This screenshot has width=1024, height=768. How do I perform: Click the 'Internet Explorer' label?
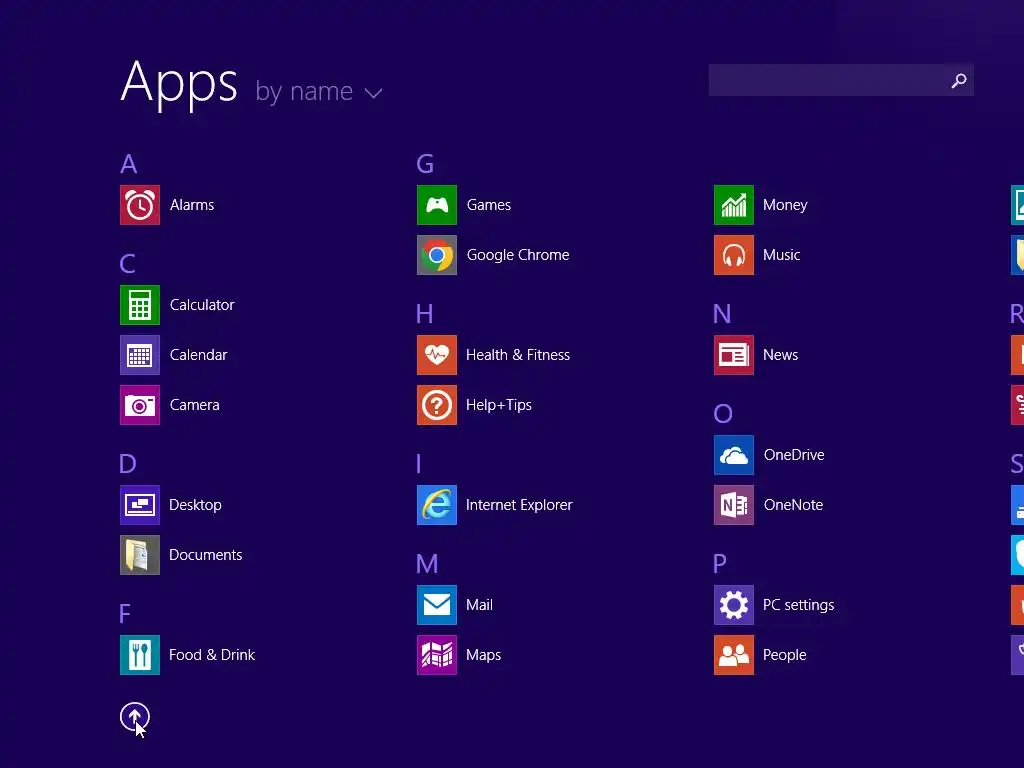519,505
